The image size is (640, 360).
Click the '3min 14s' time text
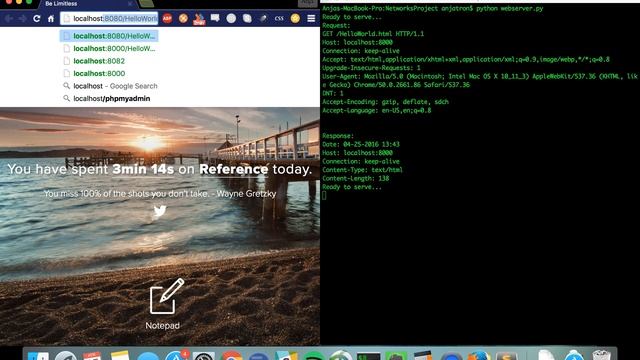coord(143,169)
